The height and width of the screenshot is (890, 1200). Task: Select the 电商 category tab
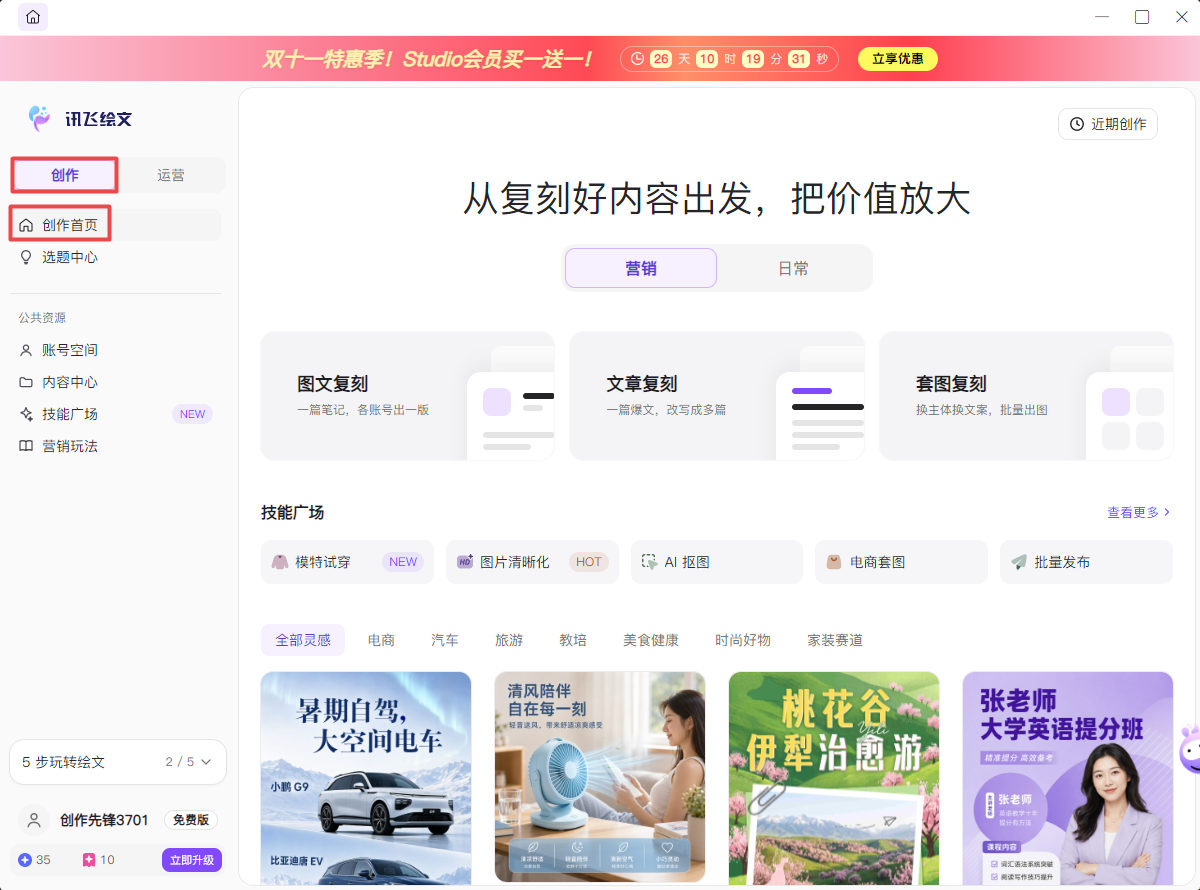381,640
